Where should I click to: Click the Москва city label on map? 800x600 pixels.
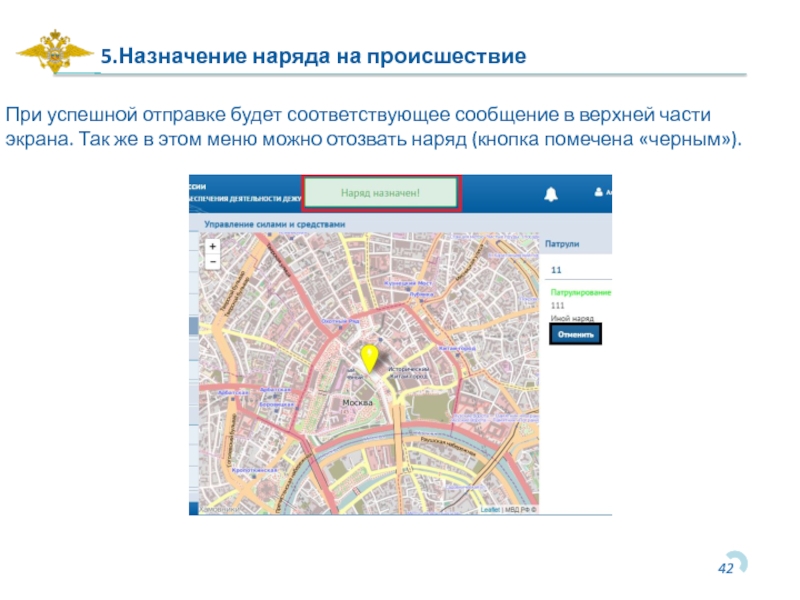pyautogui.click(x=357, y=402)
